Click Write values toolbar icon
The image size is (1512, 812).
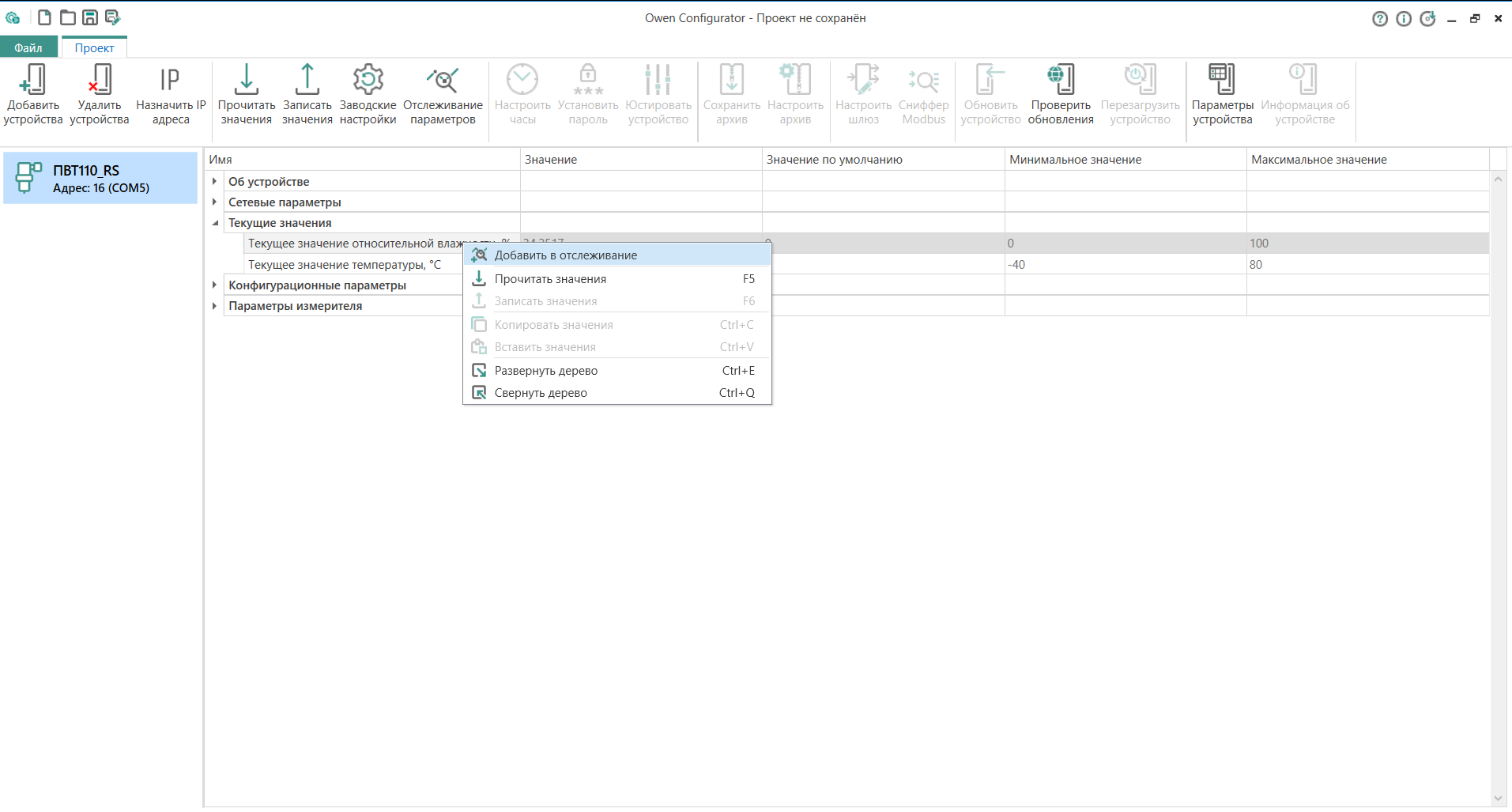click(x=307, y=80)
